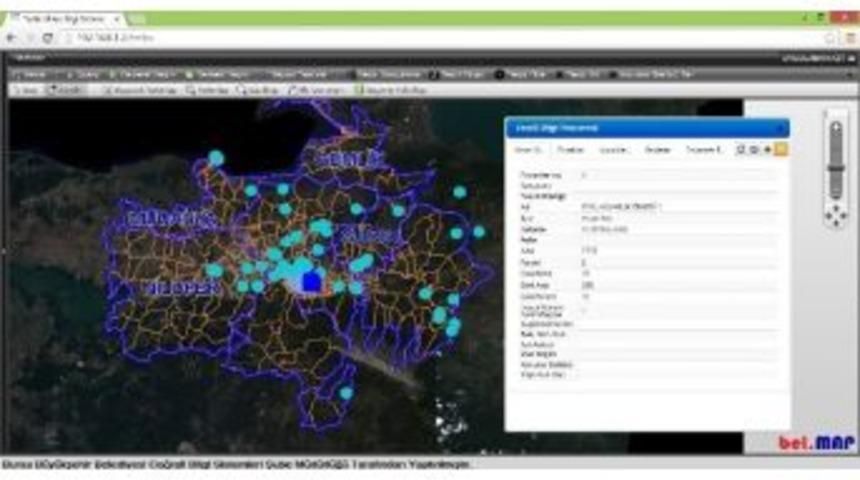860x480 pixels.
Task: Open the middle tab of the info panel
Action: pyautogui.click(x=613, y=150)
